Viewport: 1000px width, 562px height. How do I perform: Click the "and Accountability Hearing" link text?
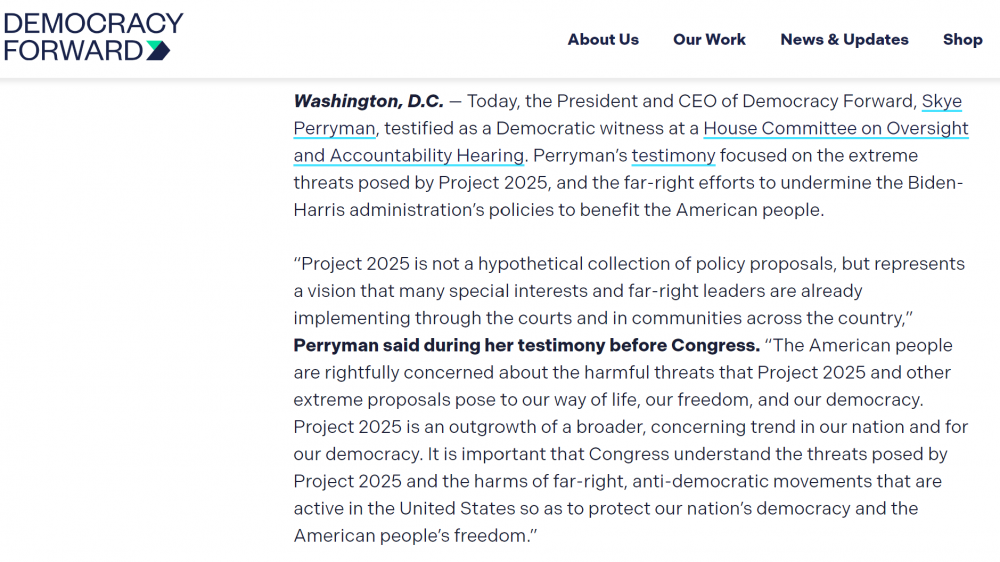click(408, 155)
